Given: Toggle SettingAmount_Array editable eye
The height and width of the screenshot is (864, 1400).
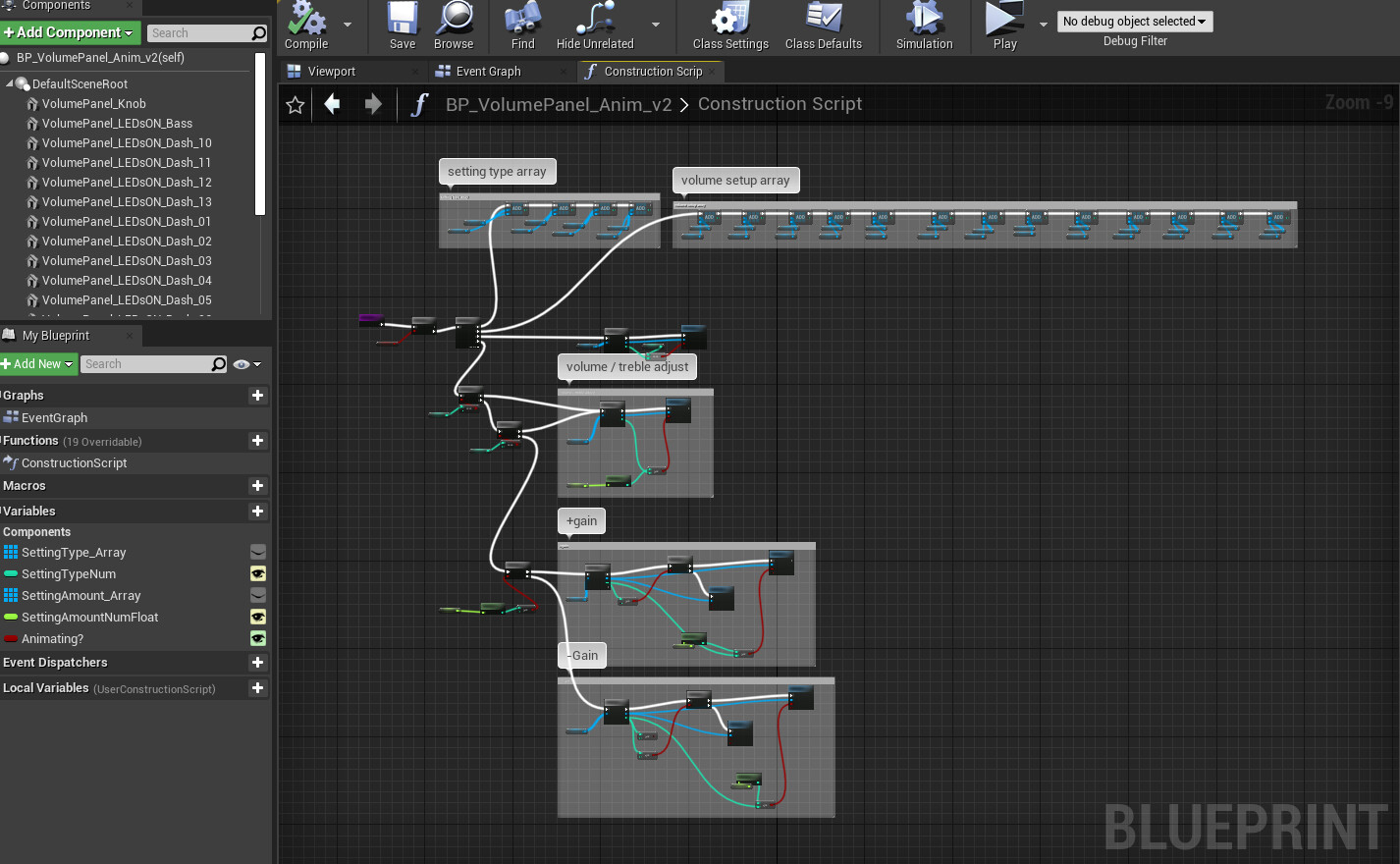Looking at the screenshot, I should pos(258,595).
